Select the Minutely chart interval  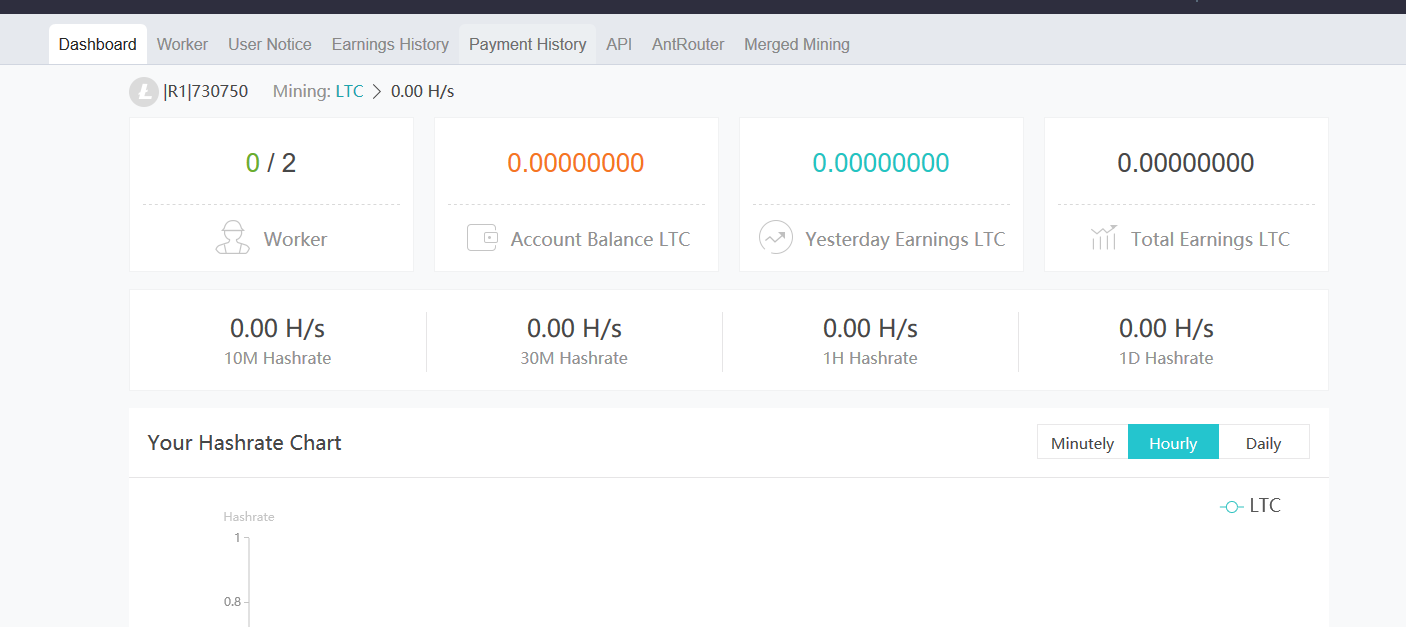(x=1082, y=443)
